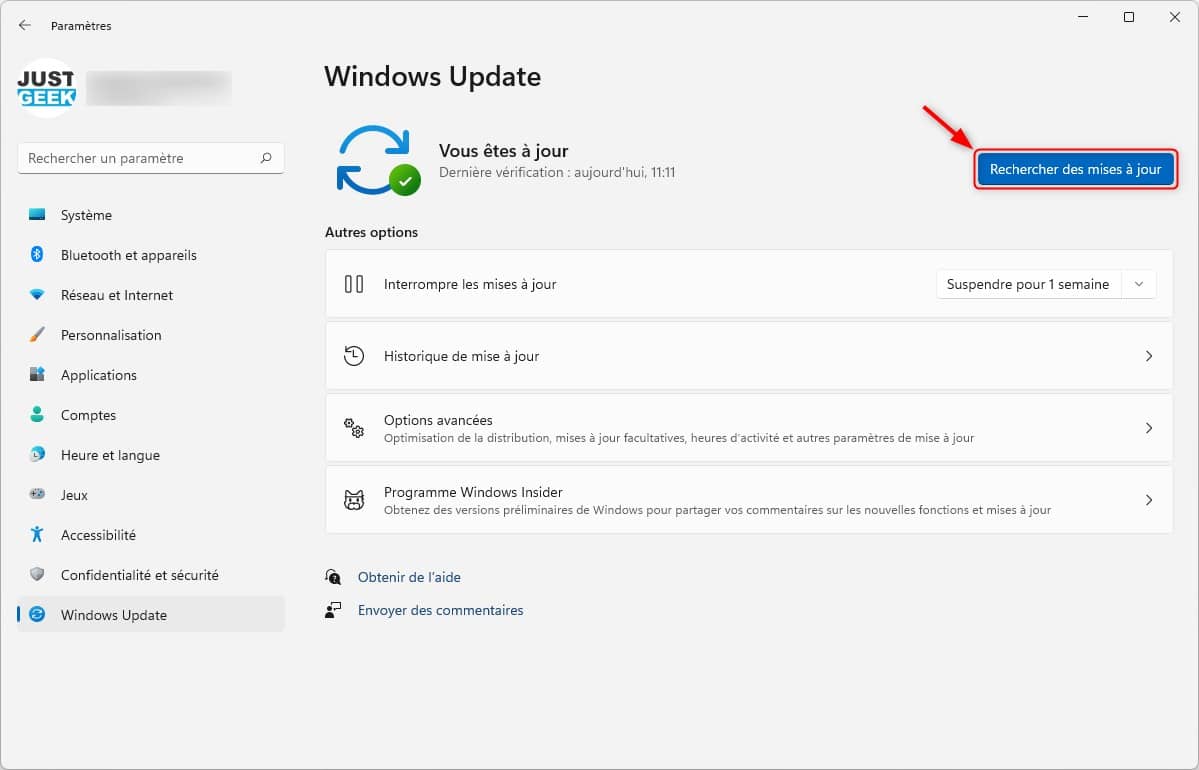This screenshot has width=1199, height=770.
Task: Go to Accessibilité
Action: point(151,534)
